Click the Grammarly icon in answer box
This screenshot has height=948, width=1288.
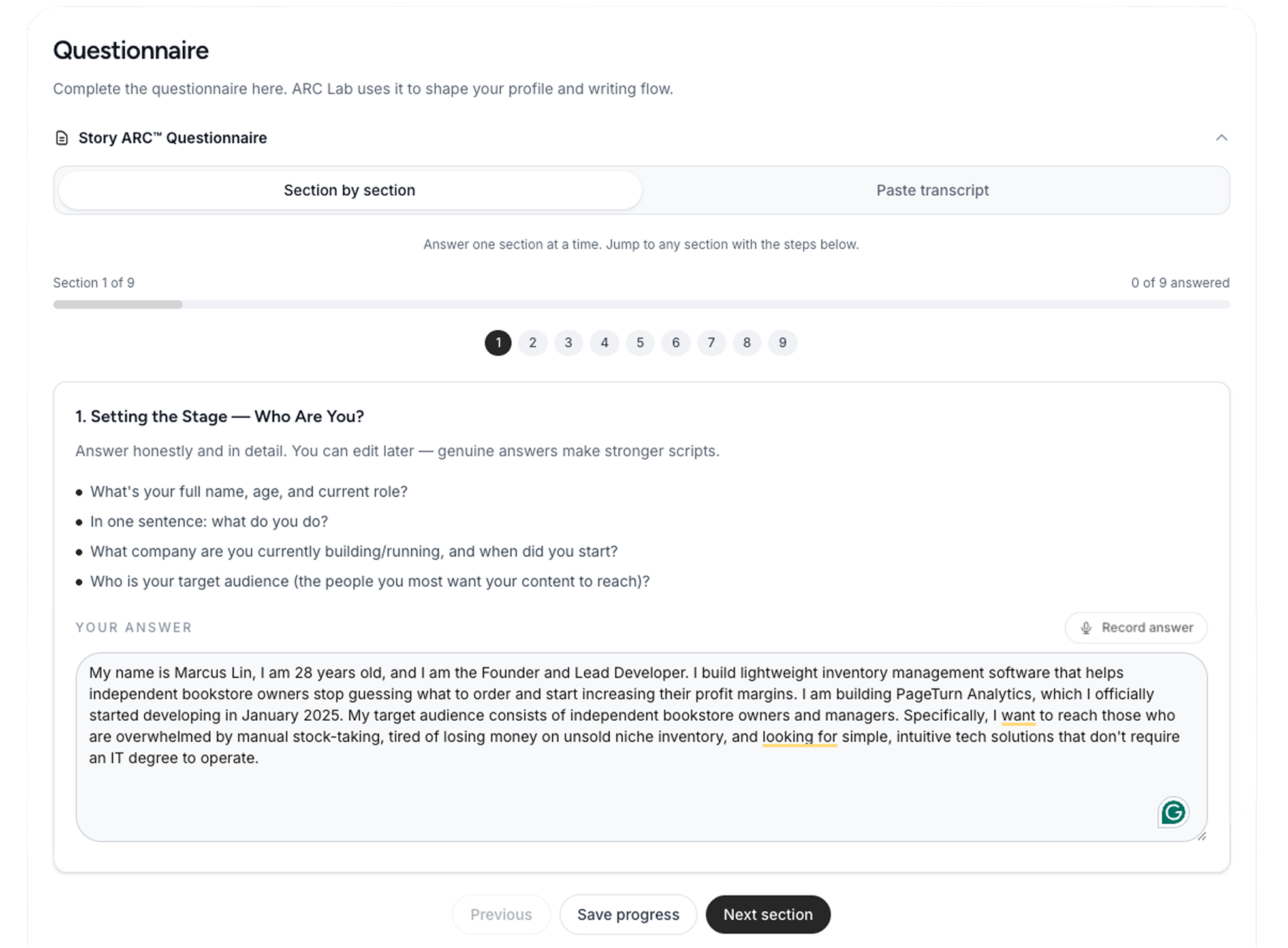point(1173,812)
